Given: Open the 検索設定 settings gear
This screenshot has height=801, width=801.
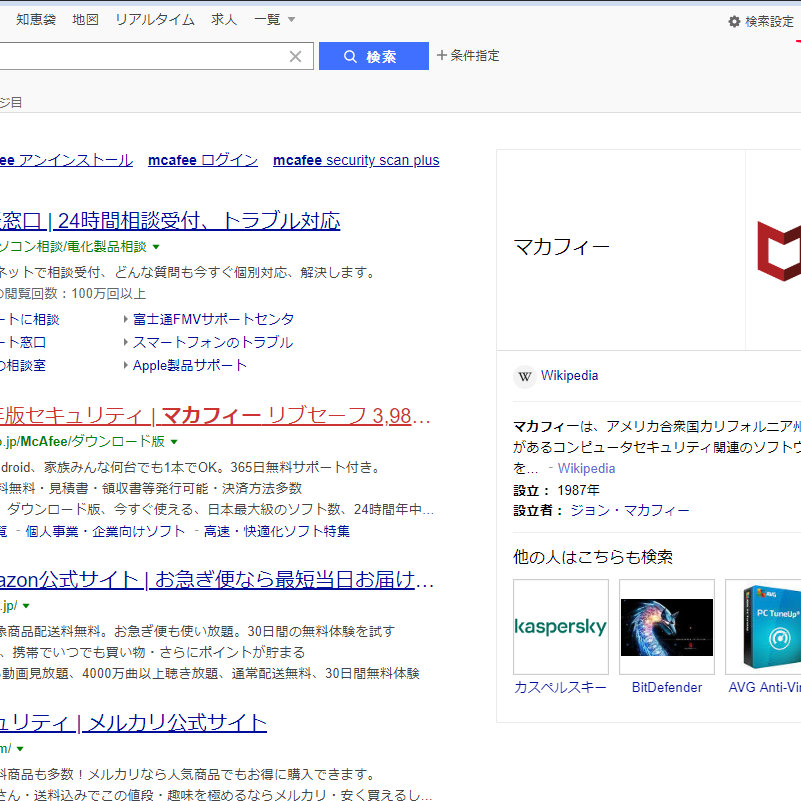Looking at the screenshot, I should (761, 19).
